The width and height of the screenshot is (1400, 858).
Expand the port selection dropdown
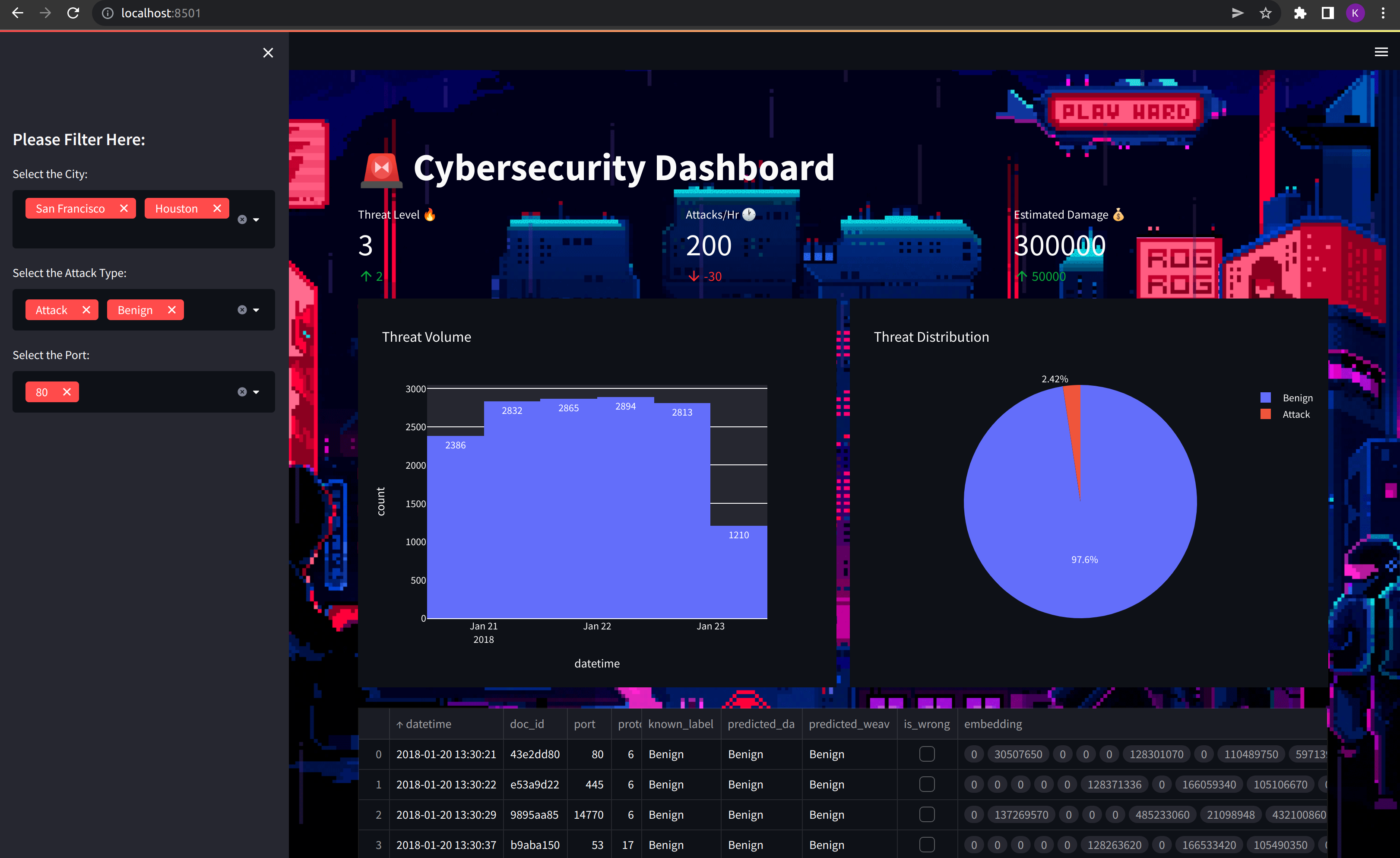click(256, 392)
